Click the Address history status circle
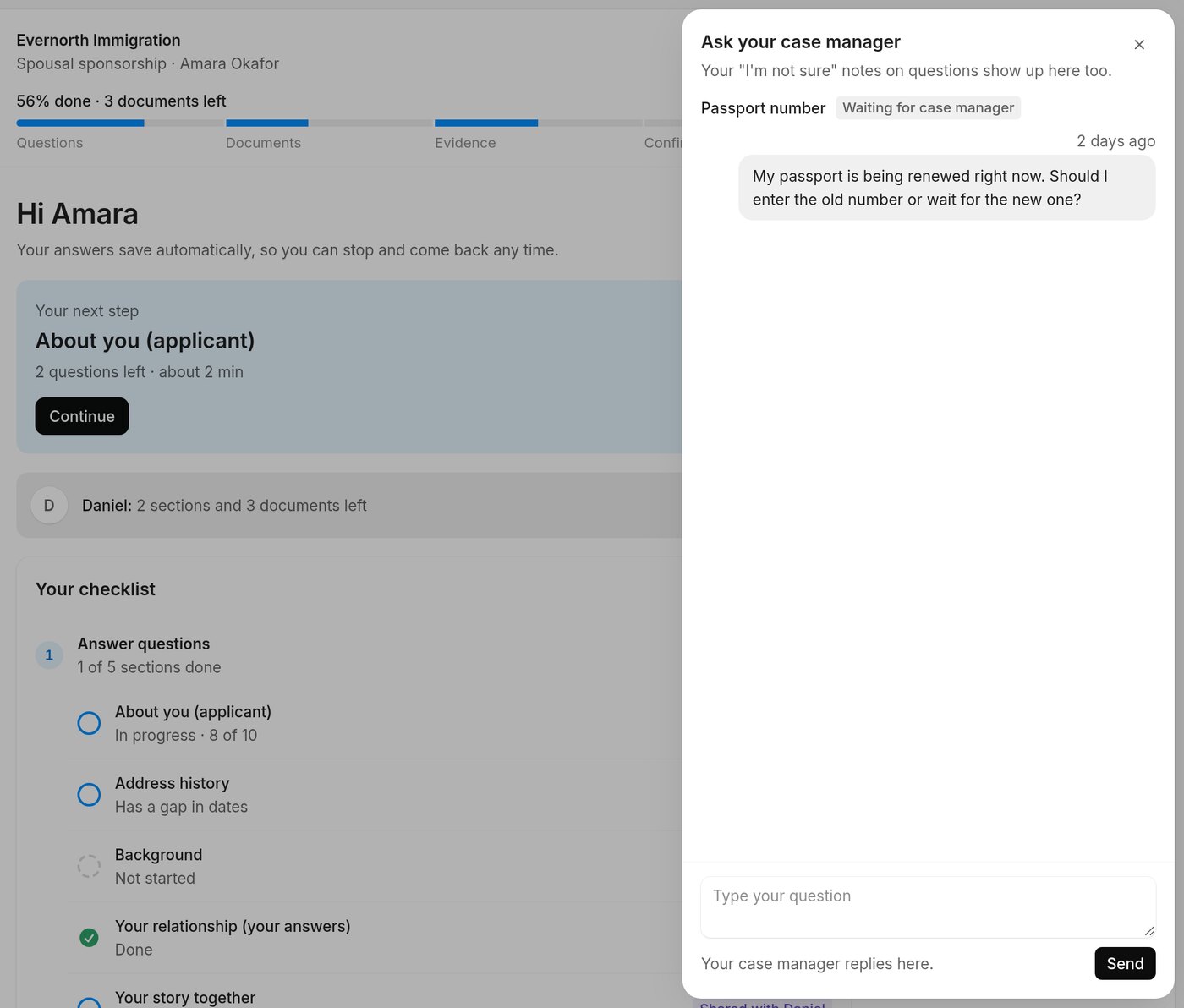The image size is (1184, 1008). click(89, 795)
